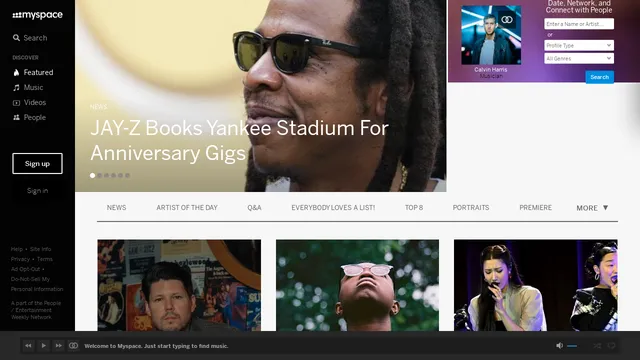Open the Profile Type dropdown

pyautogui.click(x=579, y=45)
